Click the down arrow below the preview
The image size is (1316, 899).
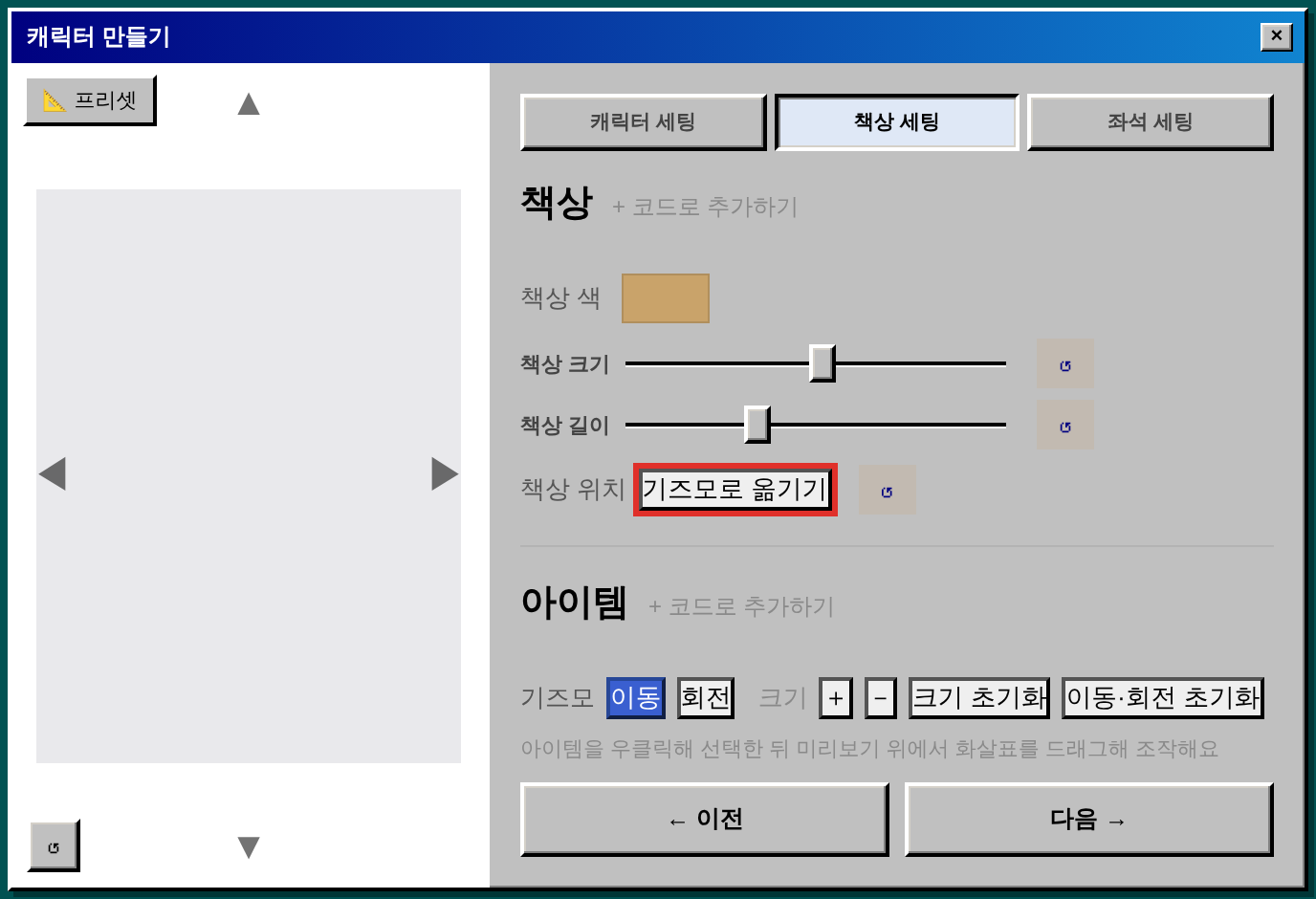[x=249, y=847]
